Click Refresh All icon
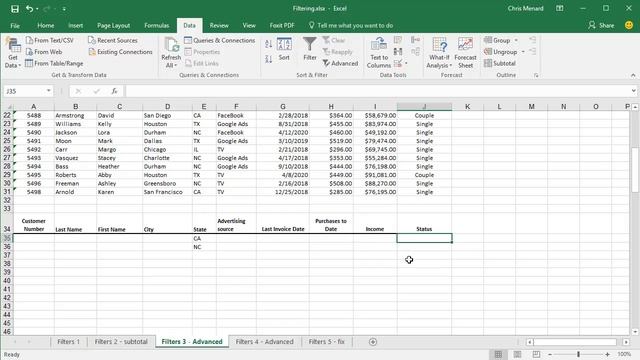 point(171,52)
